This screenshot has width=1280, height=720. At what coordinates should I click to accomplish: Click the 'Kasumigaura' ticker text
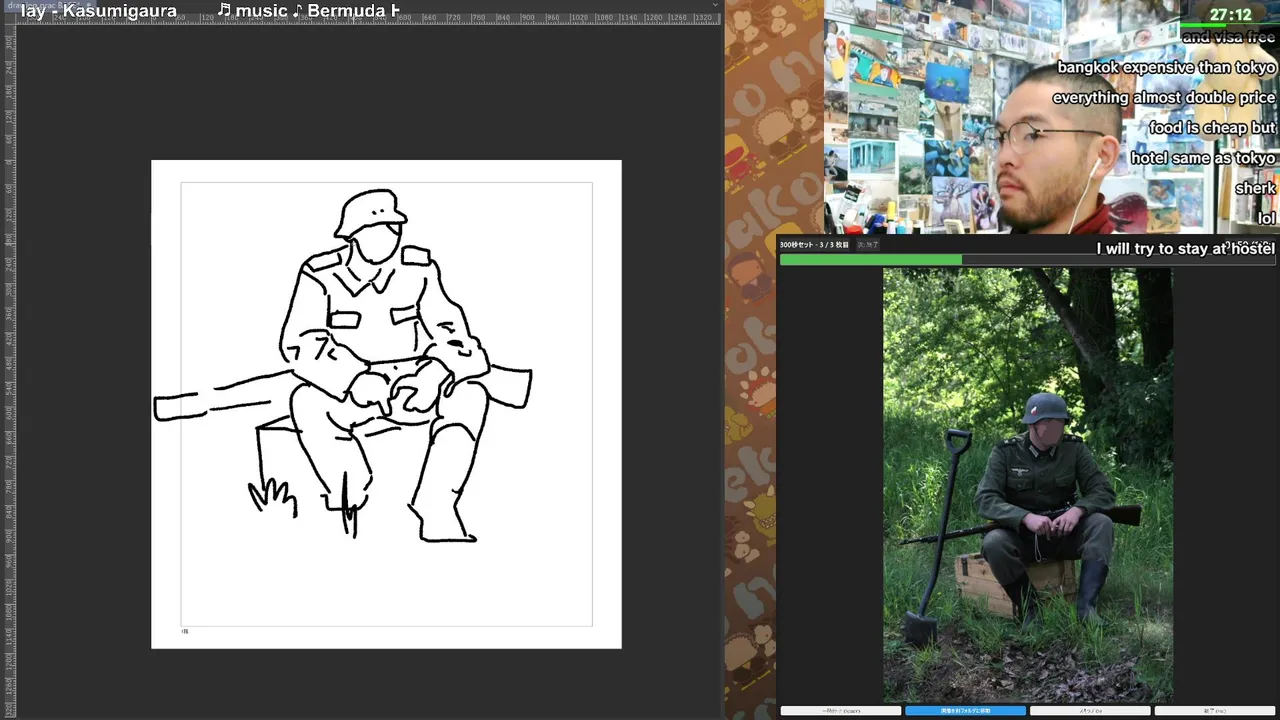pos(120,11)
